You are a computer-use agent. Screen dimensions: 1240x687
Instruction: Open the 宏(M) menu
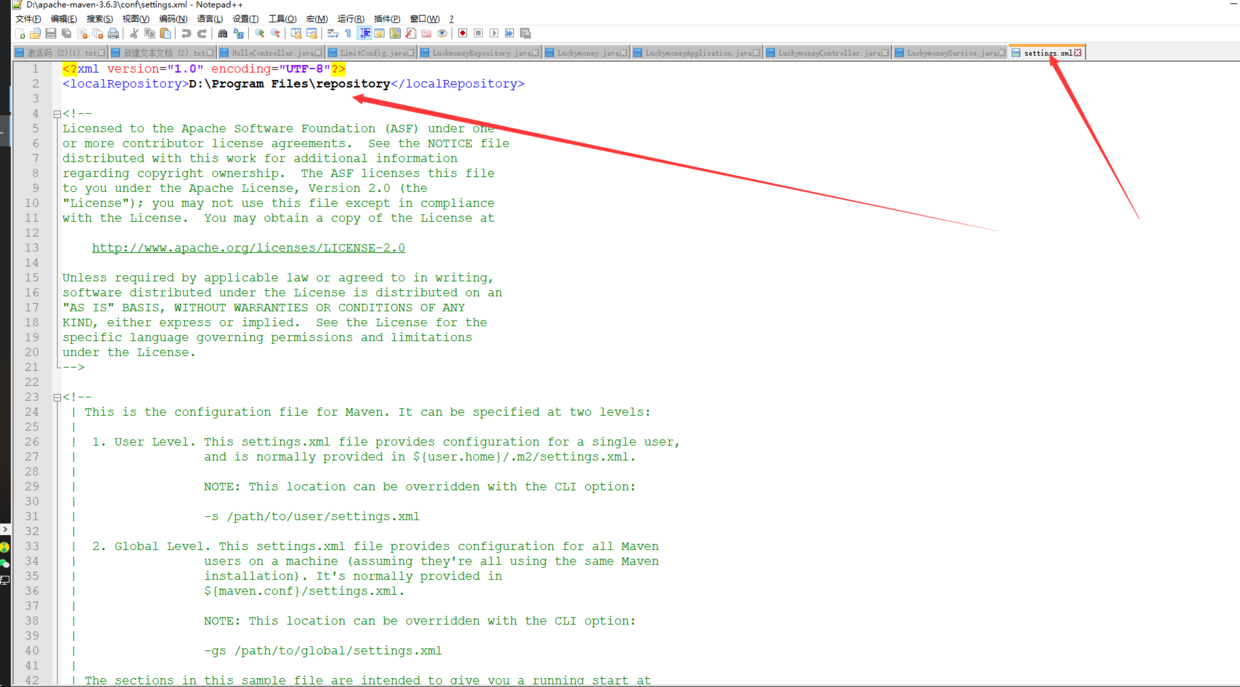[317, 19]
